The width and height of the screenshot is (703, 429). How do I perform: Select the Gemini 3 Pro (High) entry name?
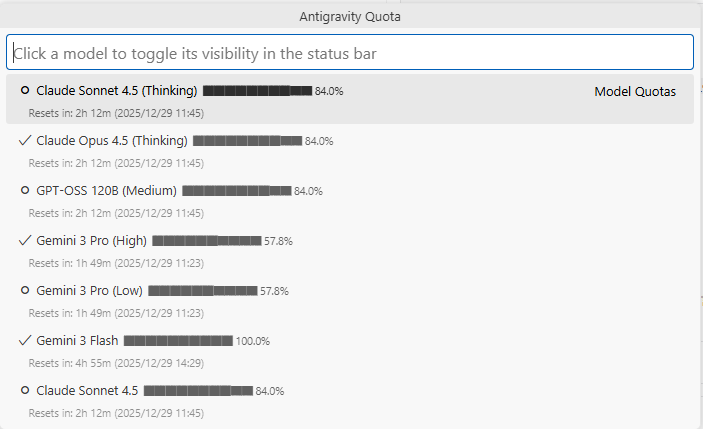click(x=91, y=241)
